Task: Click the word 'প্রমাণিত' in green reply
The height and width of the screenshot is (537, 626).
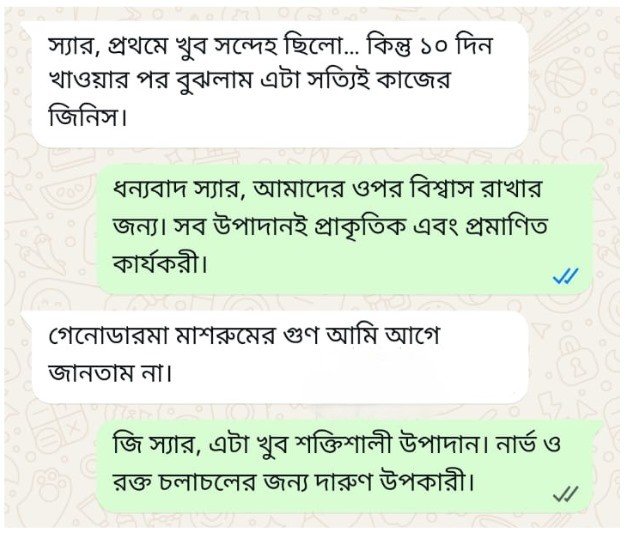Action: pos(506,227)
